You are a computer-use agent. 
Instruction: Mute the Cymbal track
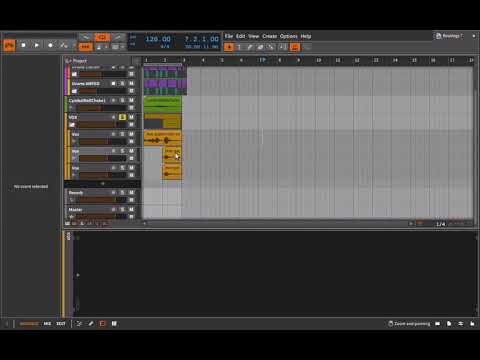pos(131,100)
